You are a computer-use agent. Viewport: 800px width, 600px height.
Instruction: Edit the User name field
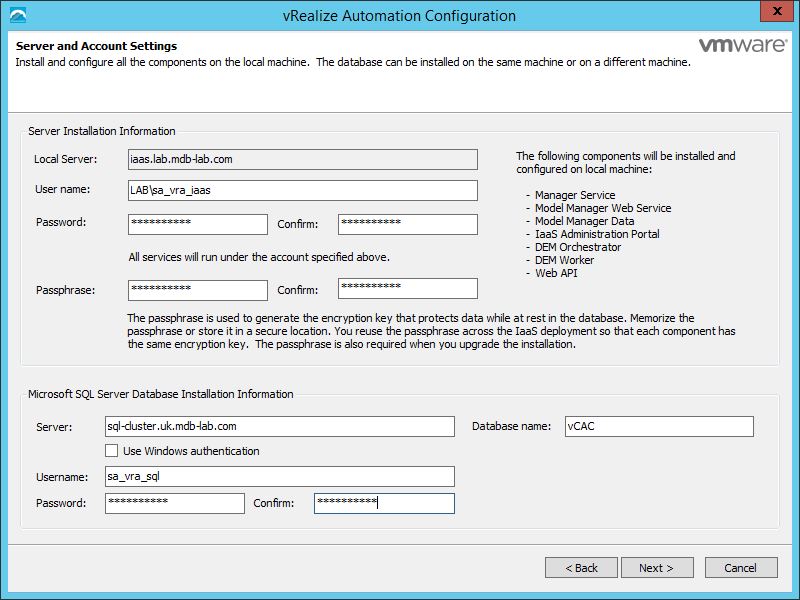[x=302, y=190]
